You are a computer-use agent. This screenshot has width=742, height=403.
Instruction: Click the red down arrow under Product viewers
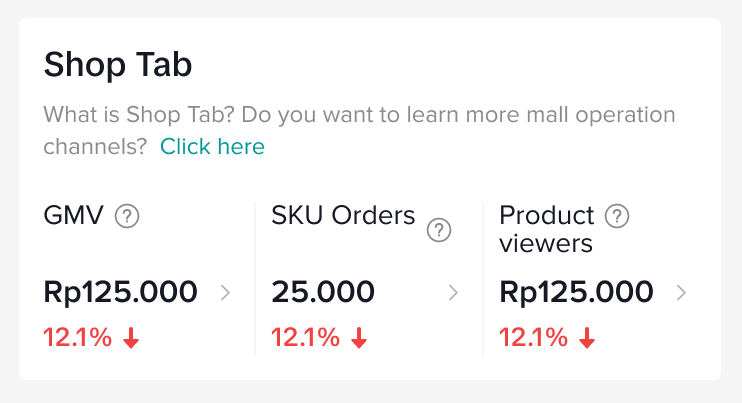(587, 339)
